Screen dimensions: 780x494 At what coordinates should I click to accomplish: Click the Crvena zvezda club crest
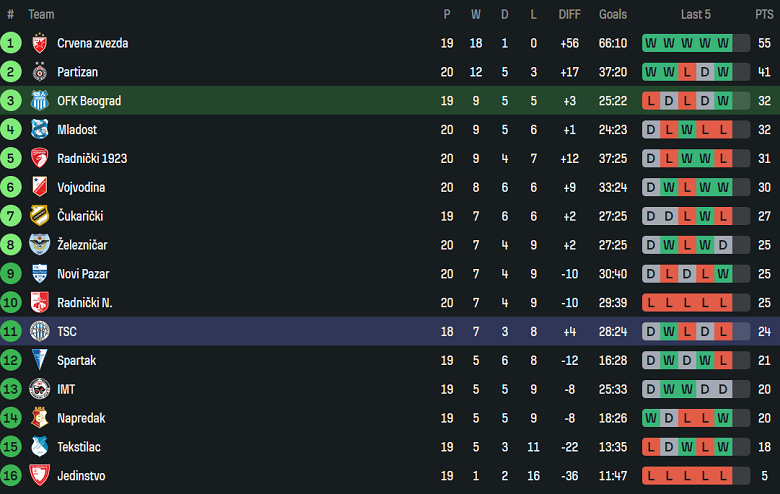point(40,43)
